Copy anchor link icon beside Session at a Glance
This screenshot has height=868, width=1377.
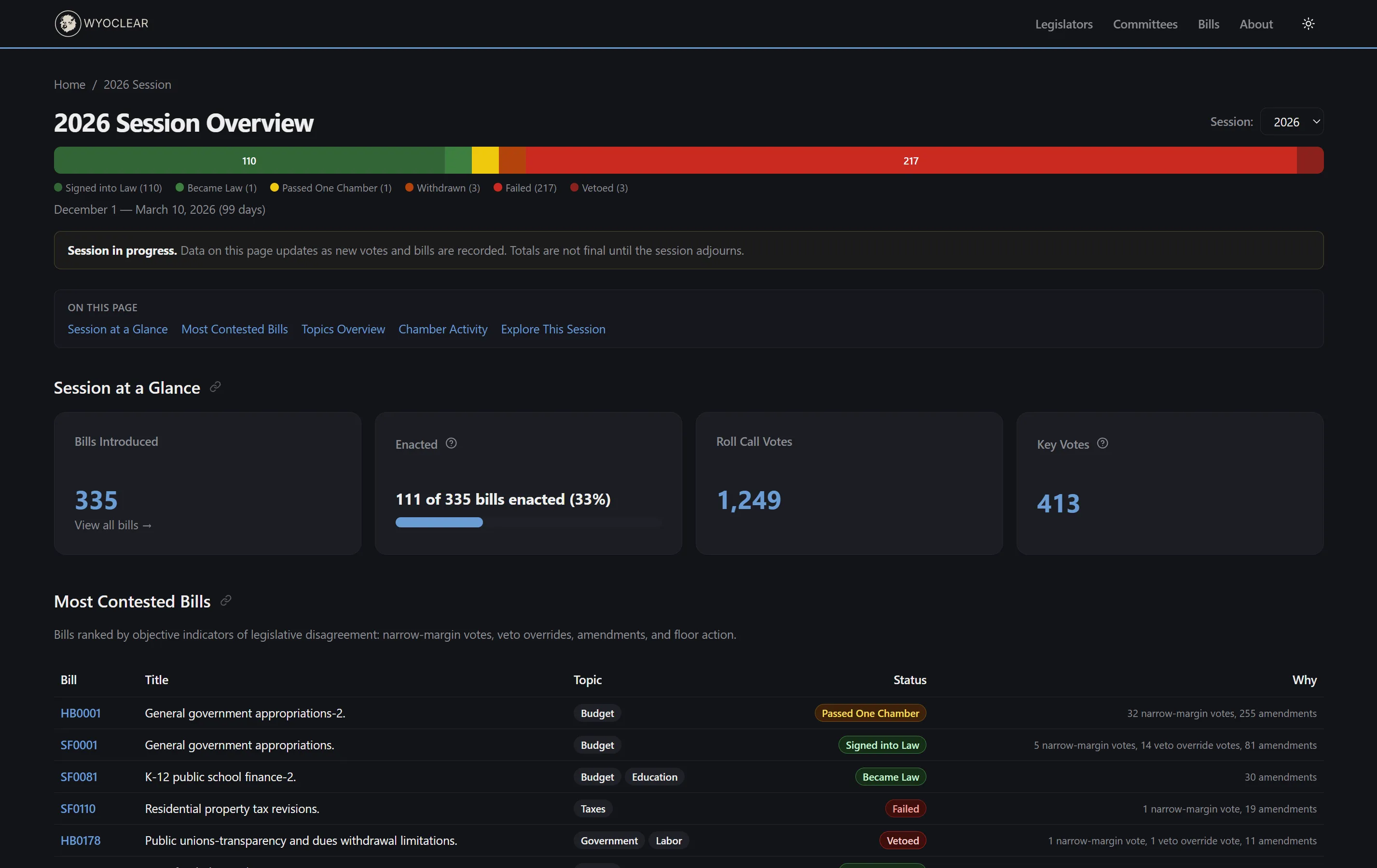215,387
